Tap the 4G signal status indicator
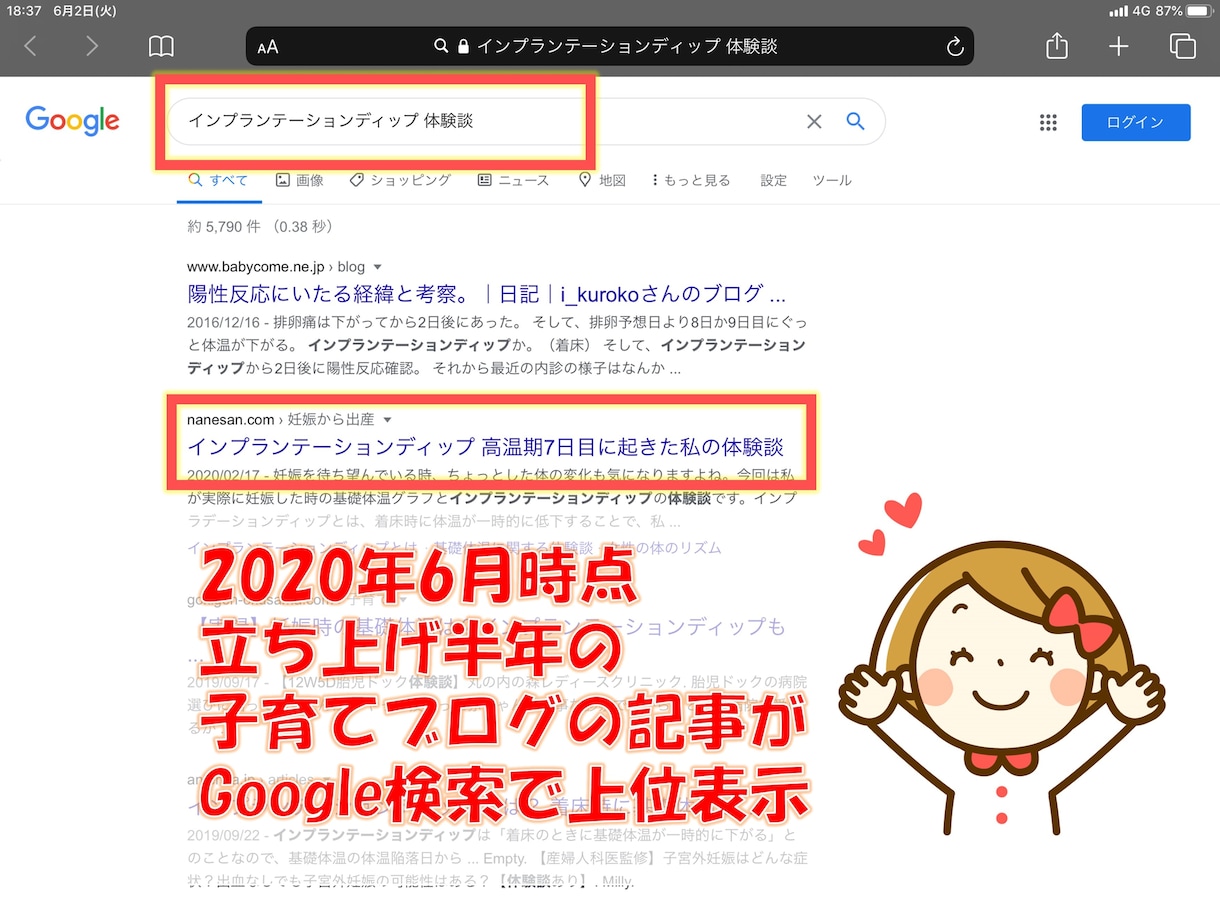Image resolution: width=1220 pixels, height=915 pixels. (1130, 11)
